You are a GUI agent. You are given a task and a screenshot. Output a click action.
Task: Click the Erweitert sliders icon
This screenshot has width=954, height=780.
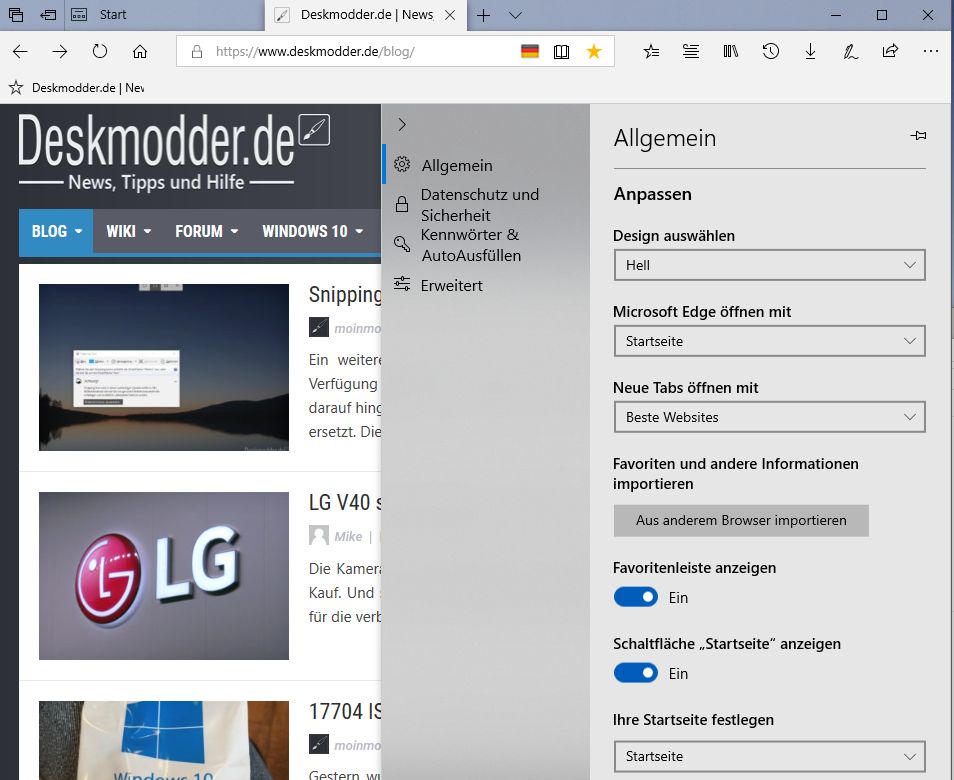402,284
